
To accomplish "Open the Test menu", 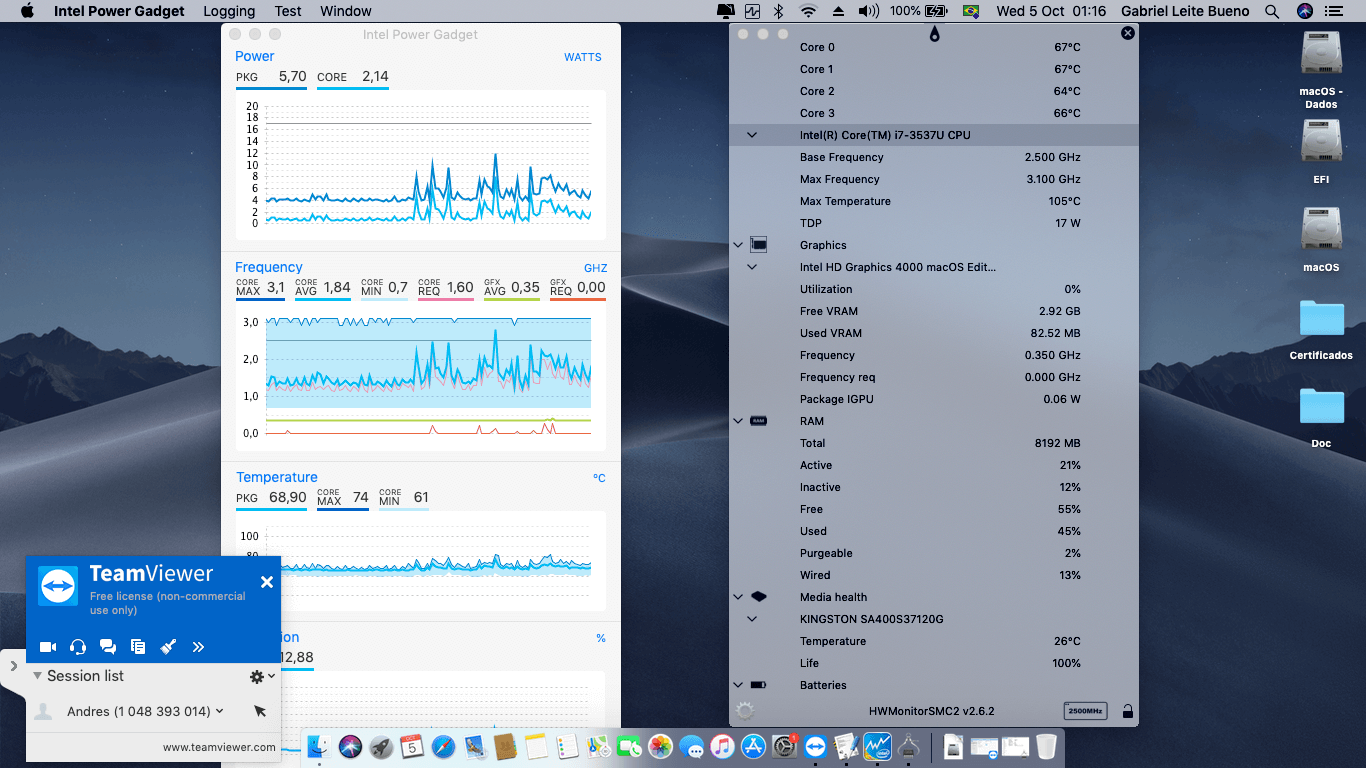I will (288, 11).
